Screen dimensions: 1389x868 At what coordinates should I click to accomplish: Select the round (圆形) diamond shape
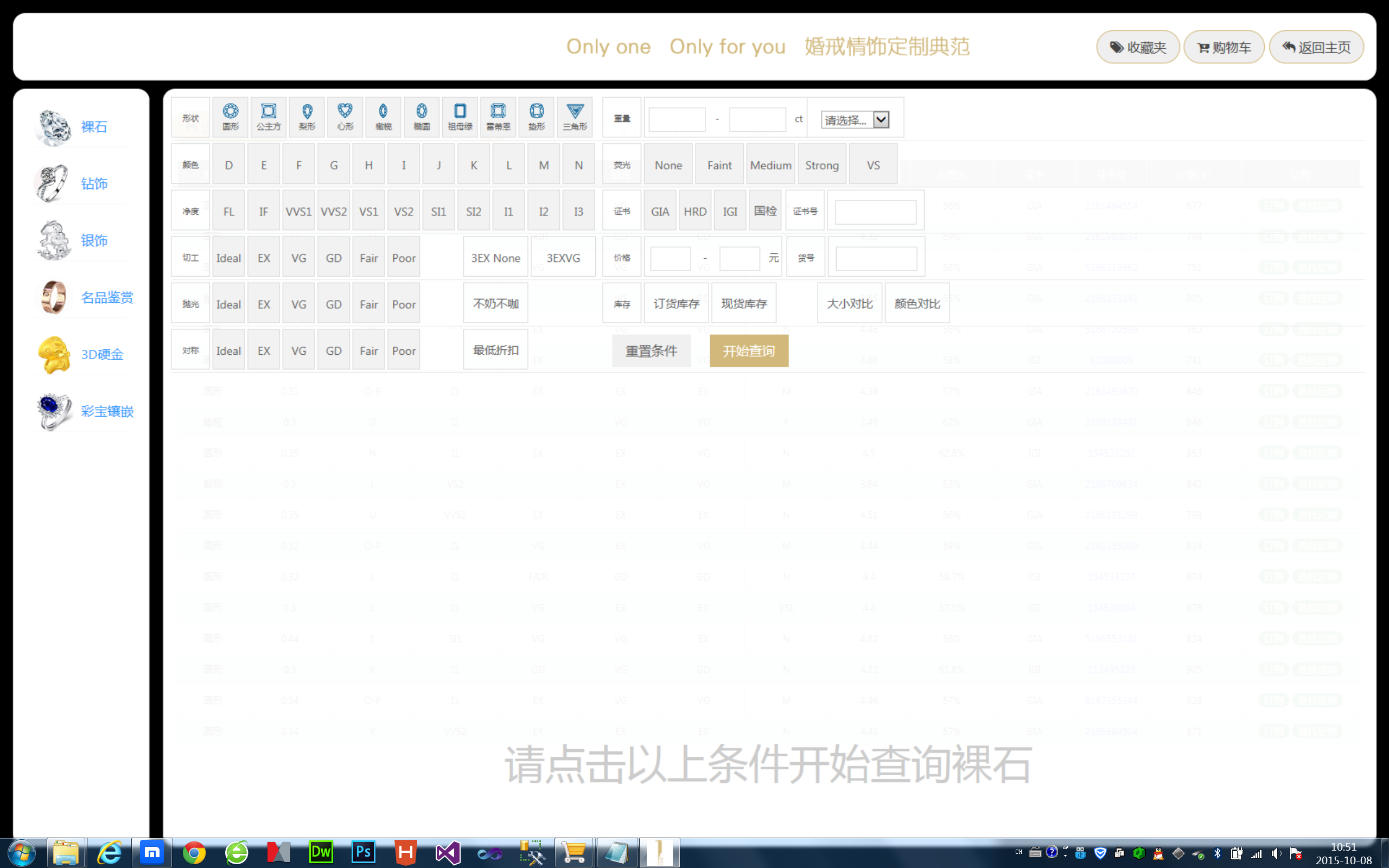tap(230, 117)
